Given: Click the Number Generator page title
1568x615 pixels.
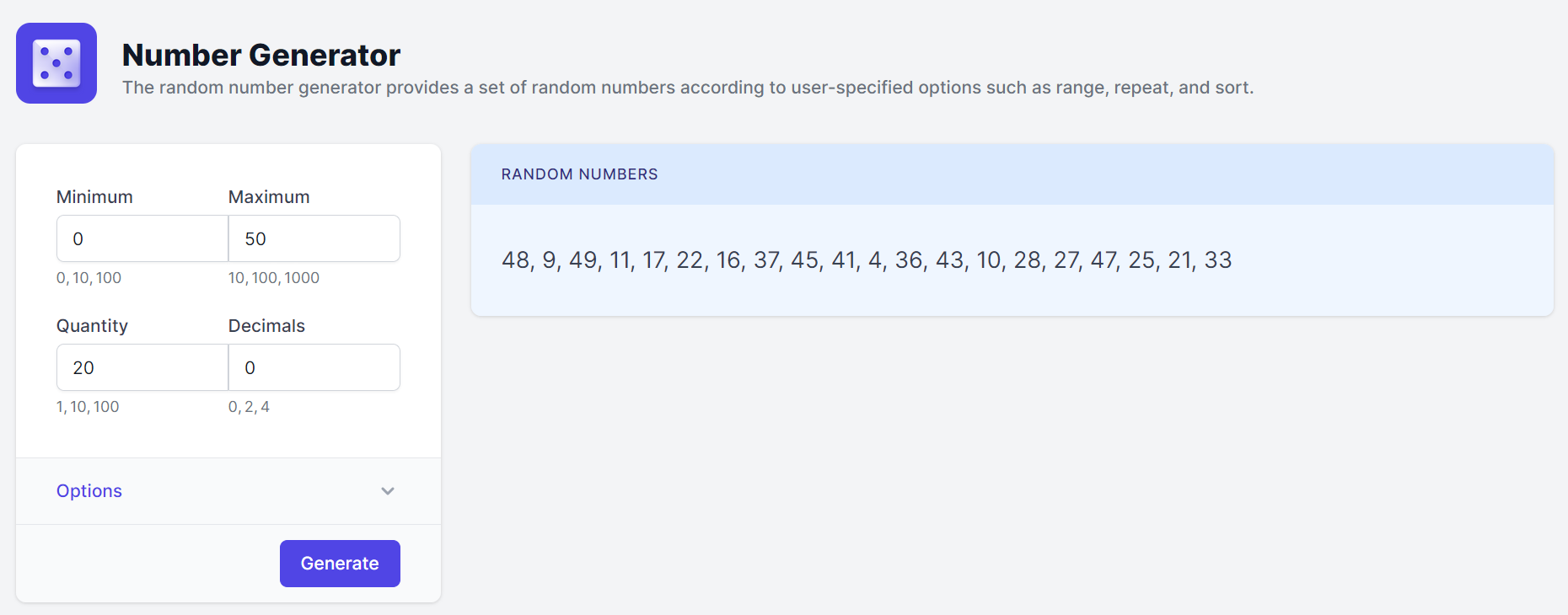Looking at the screenshot, I should [260, 55].
